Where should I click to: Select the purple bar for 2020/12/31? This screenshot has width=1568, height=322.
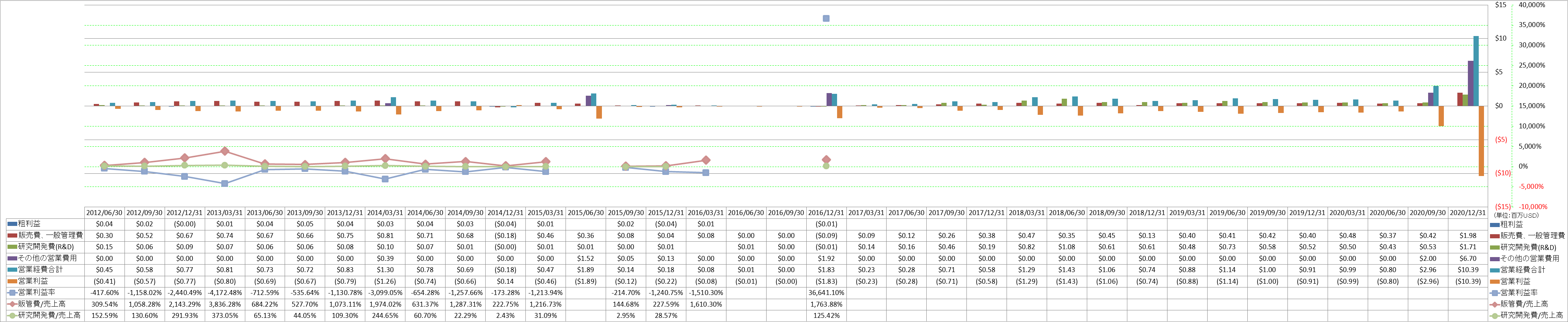click(1470, 83)
